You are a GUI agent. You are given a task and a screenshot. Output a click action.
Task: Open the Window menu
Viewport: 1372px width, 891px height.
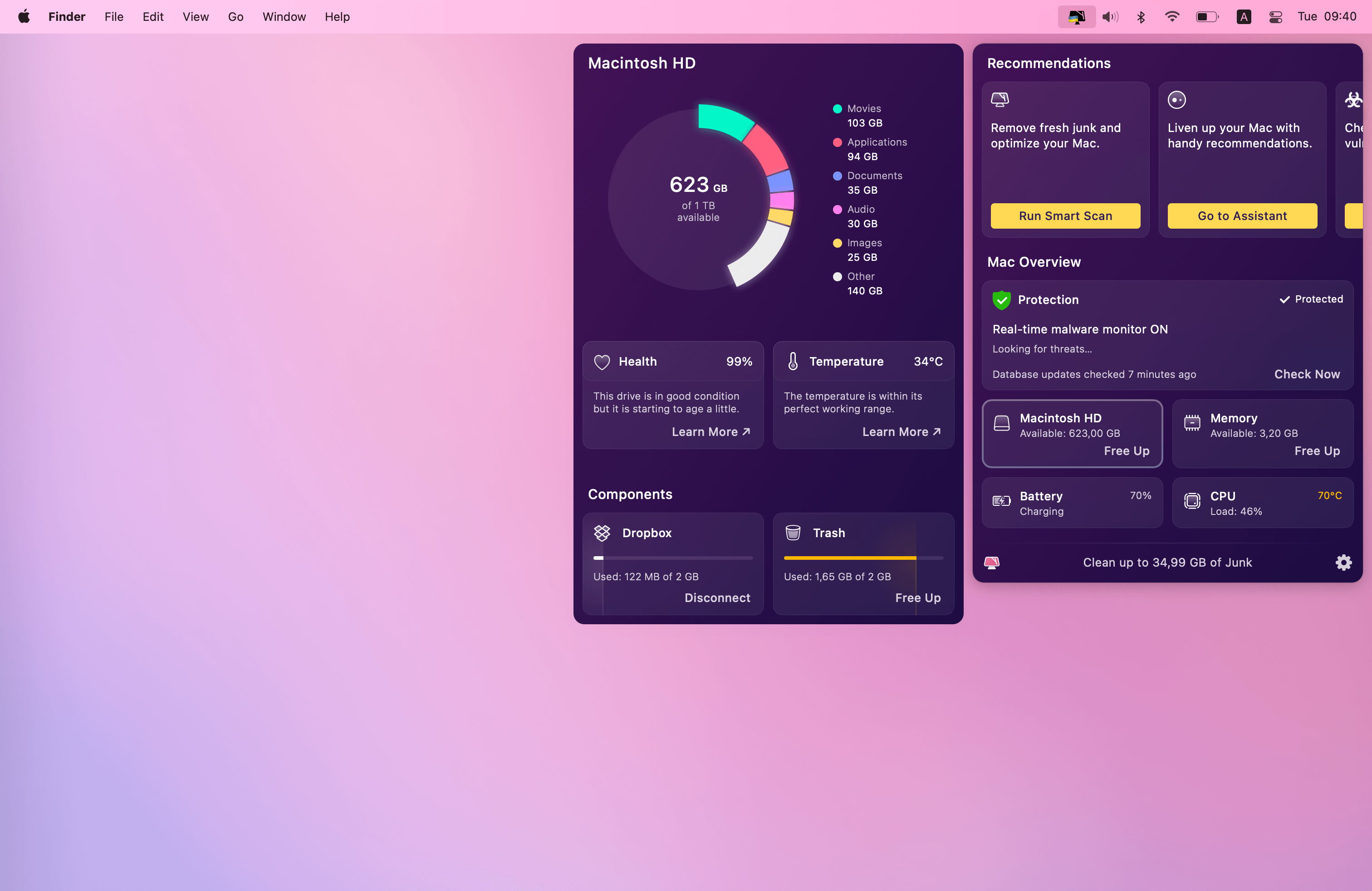pos(284,17)
